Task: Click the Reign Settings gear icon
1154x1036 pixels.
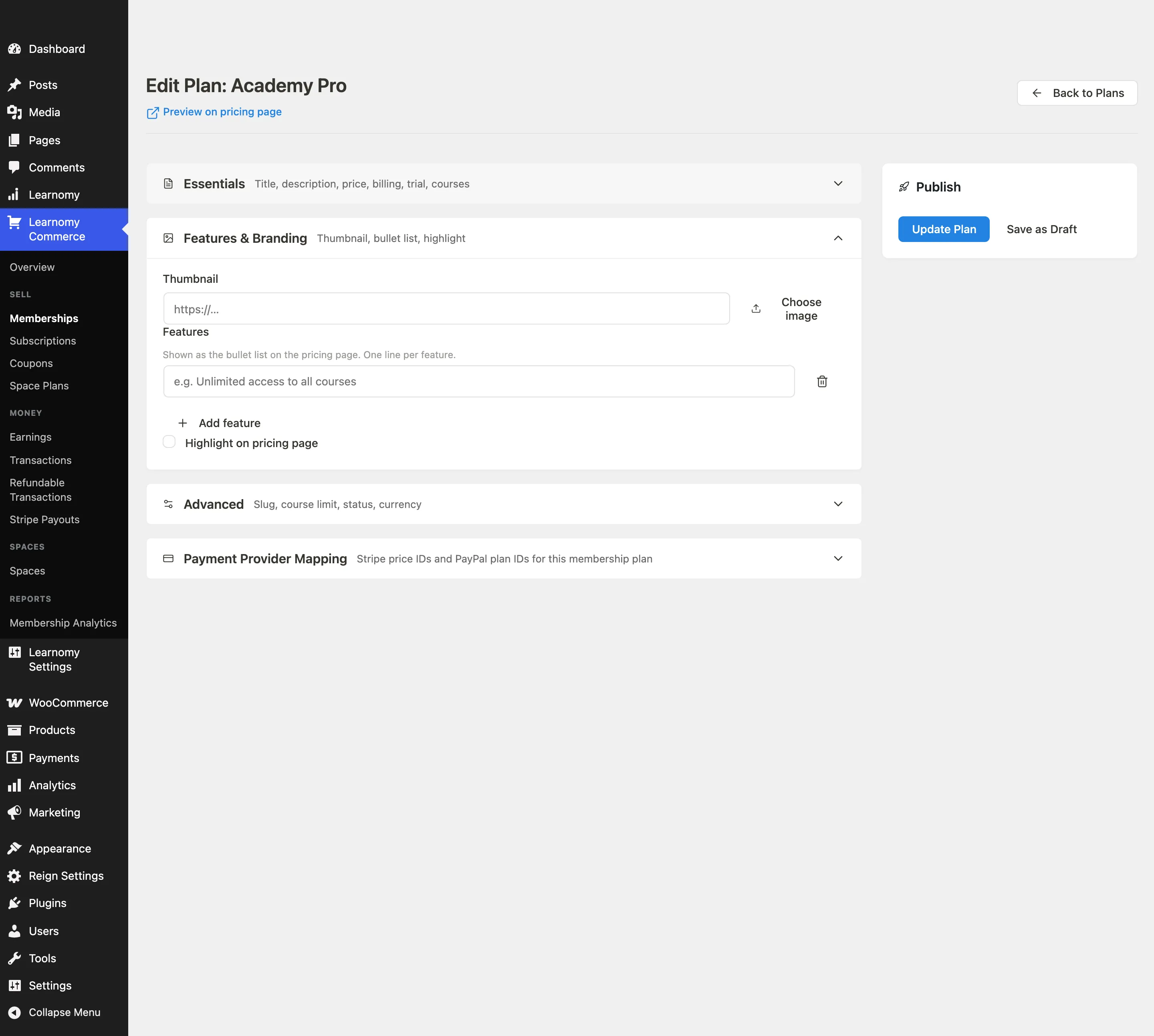Action: coord(14,876)
